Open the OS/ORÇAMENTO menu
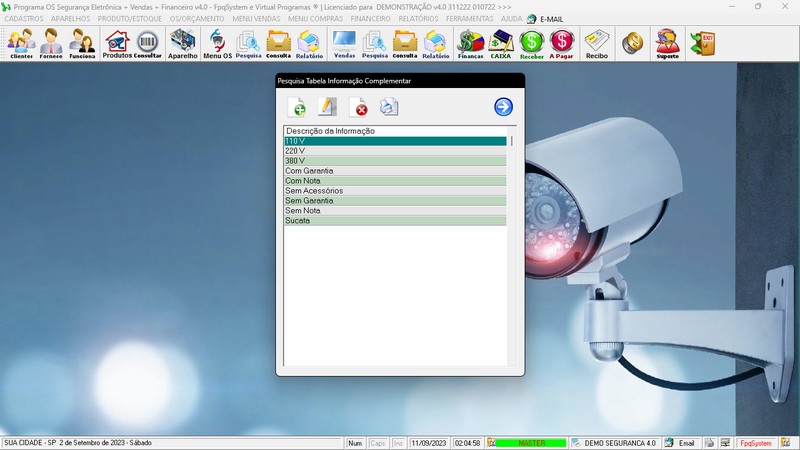This screenshot has width=800, height=450. [197, 18]
